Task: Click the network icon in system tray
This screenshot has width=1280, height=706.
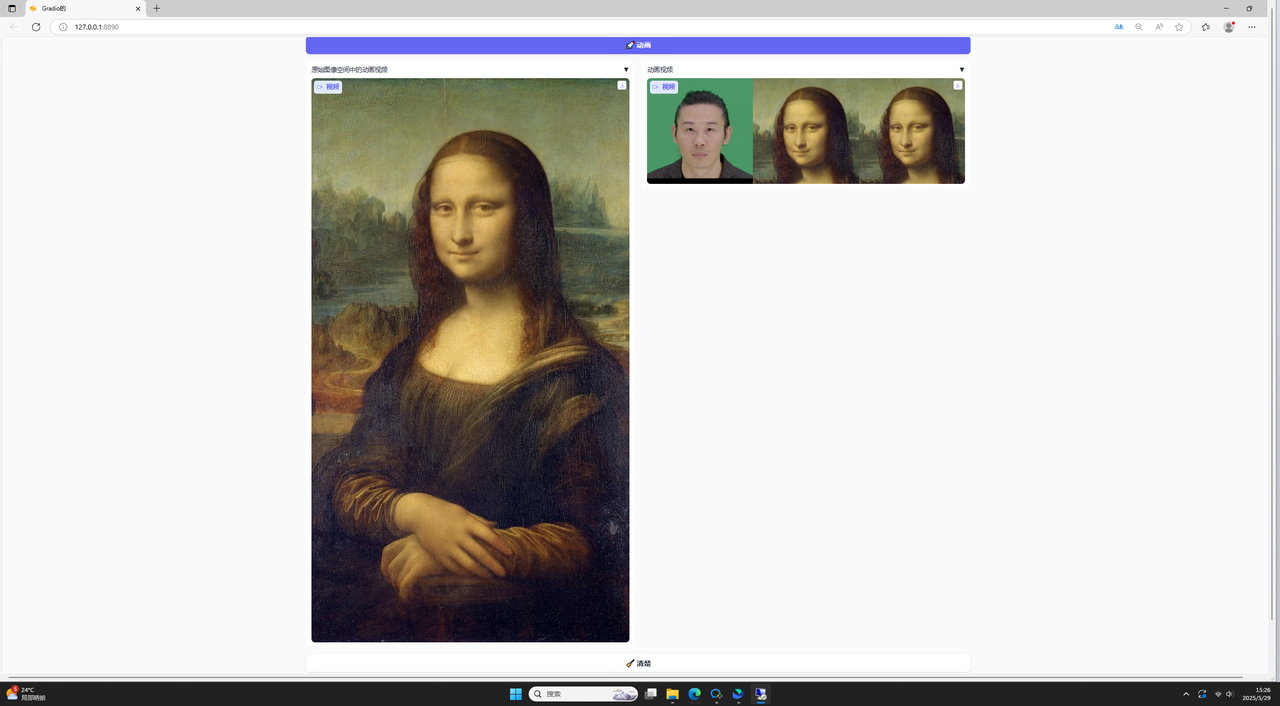Action: click(1218, 694)
